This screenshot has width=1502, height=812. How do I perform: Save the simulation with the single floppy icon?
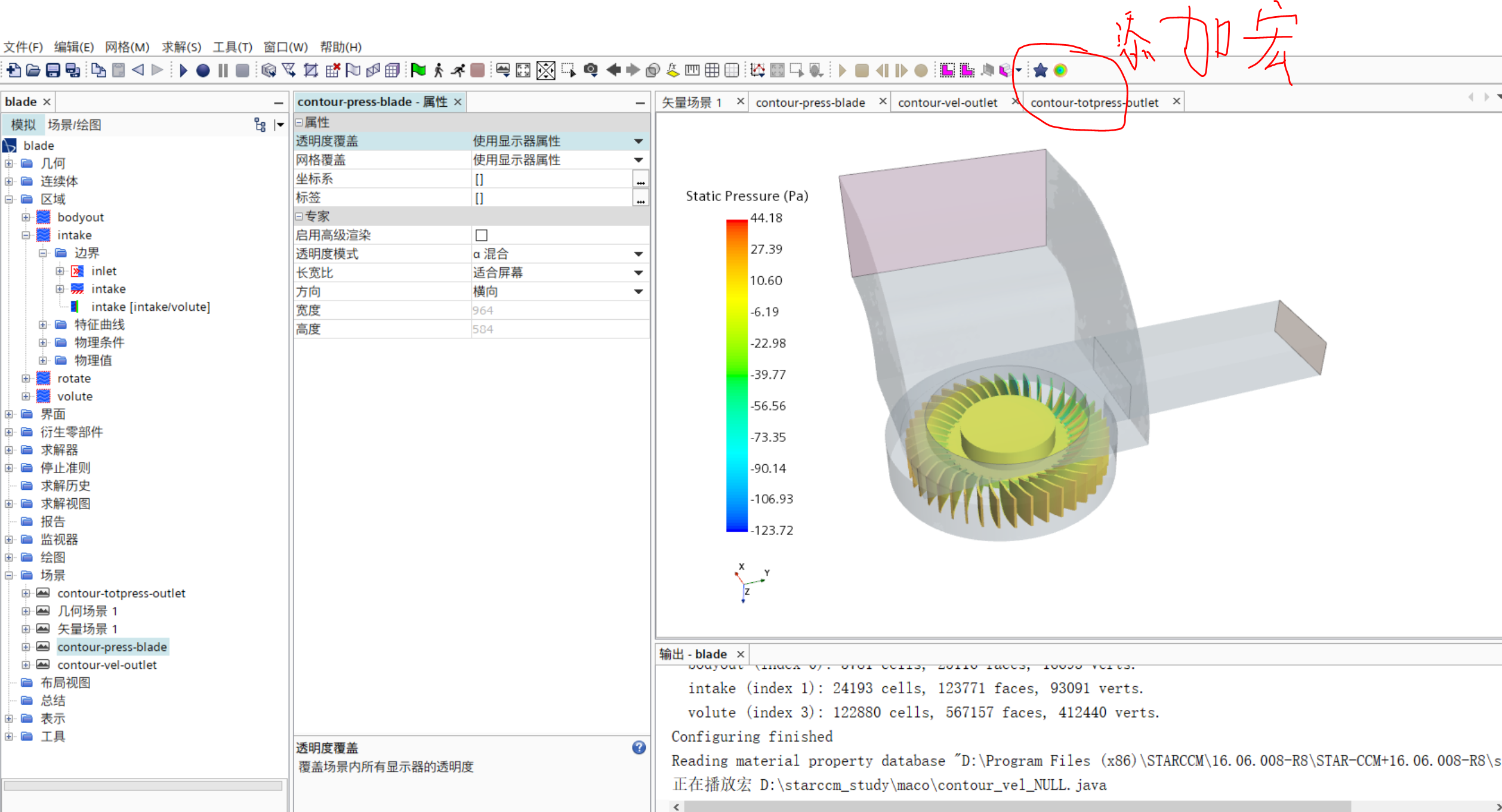(x=53, y=70)
